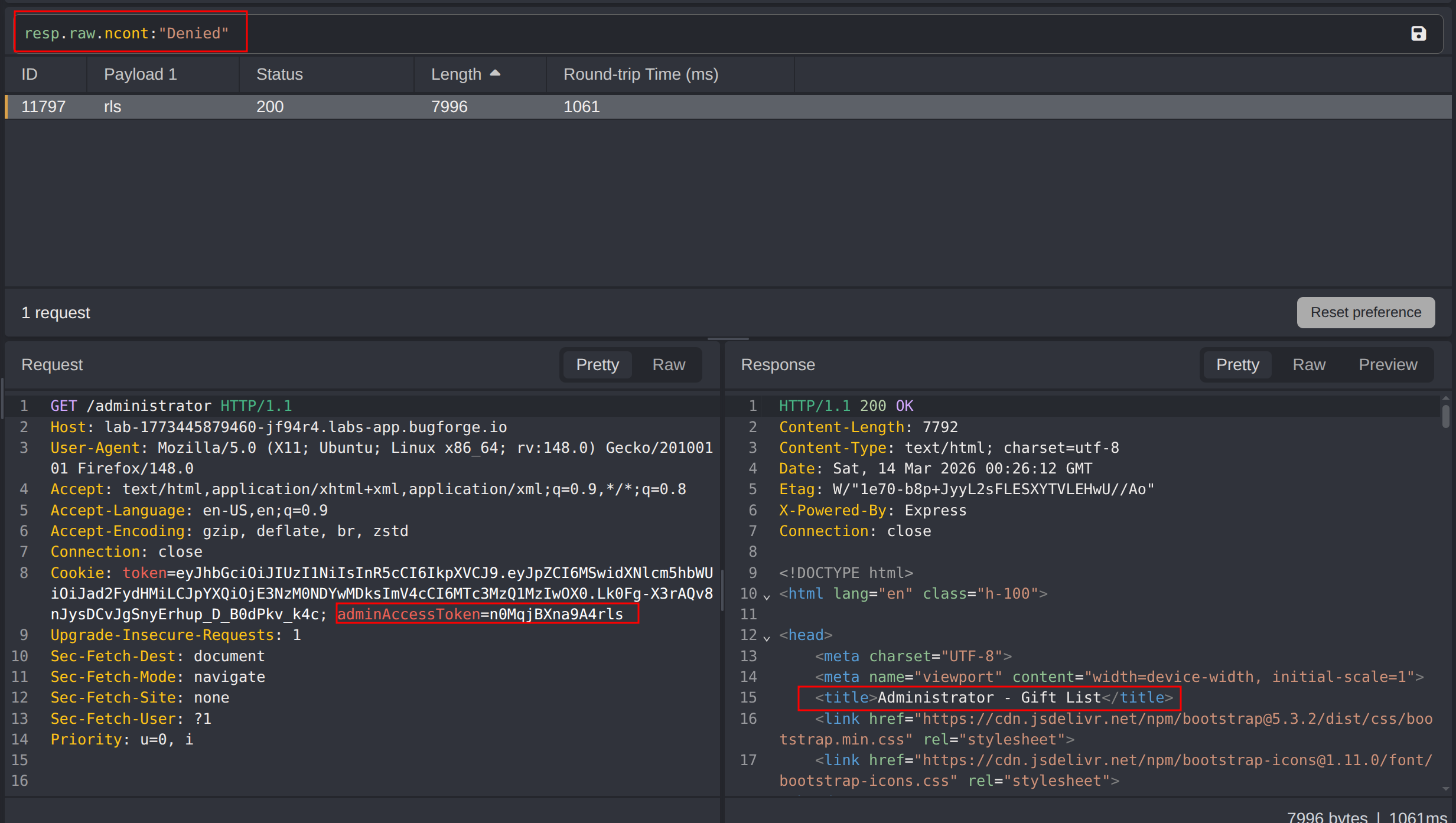Select the Response Pretty tab
This screenshot has height=823, width=1456.
[x=1237, y=365]
